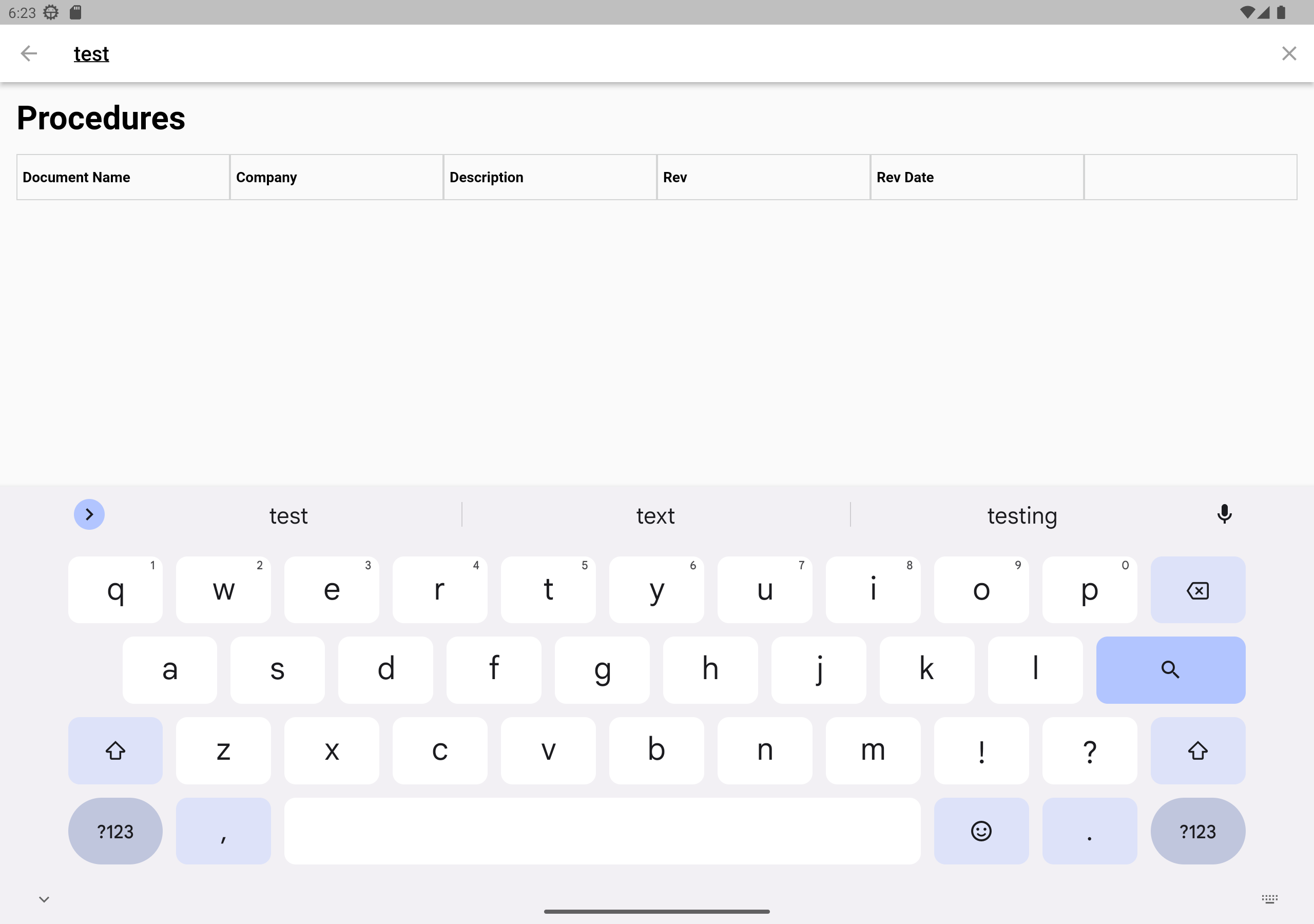Click the Rev Date column header
1314x924 pixels.
coord(905,178)
